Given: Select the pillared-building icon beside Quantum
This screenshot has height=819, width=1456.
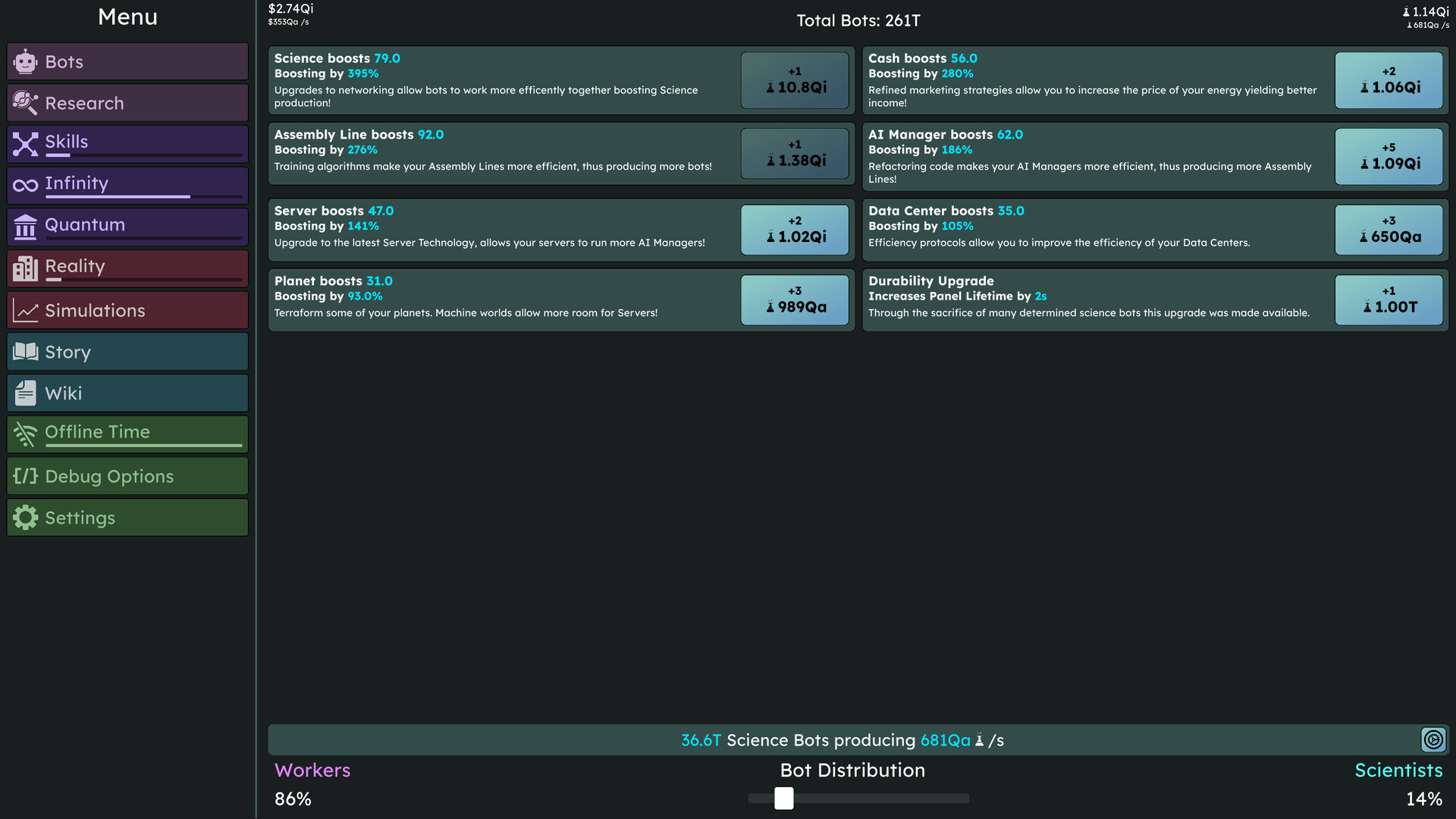Looking at the screenshot, I should click(25, 225).
